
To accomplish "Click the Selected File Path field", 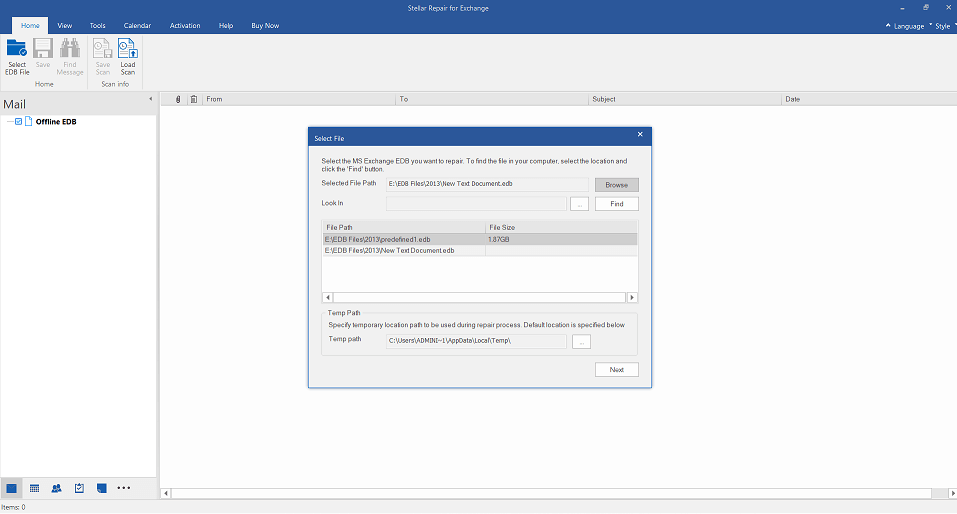I will tap(487, 184).
